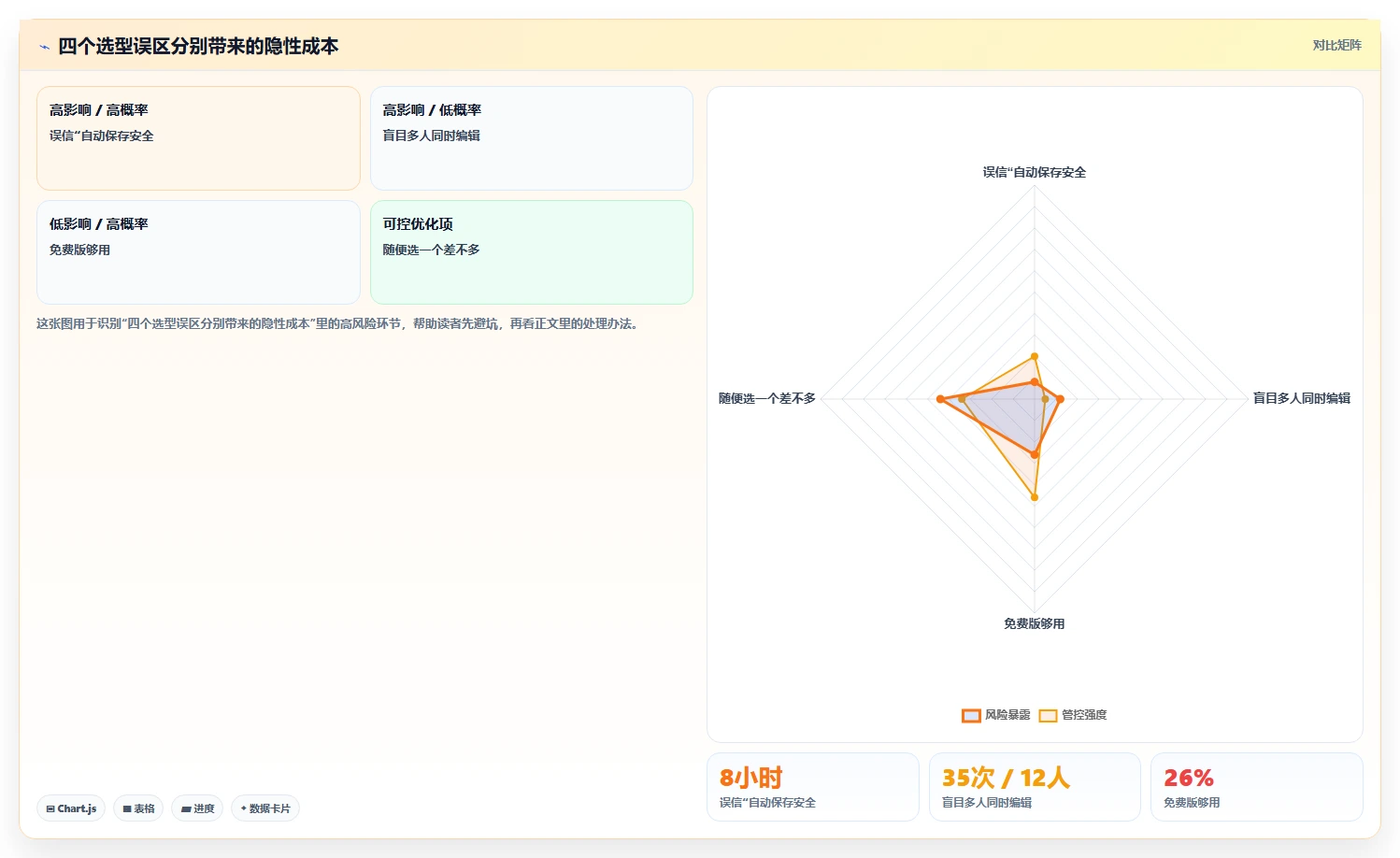Open the 可控优化项 card
The image size is (1400, 858).
(531, 252)
